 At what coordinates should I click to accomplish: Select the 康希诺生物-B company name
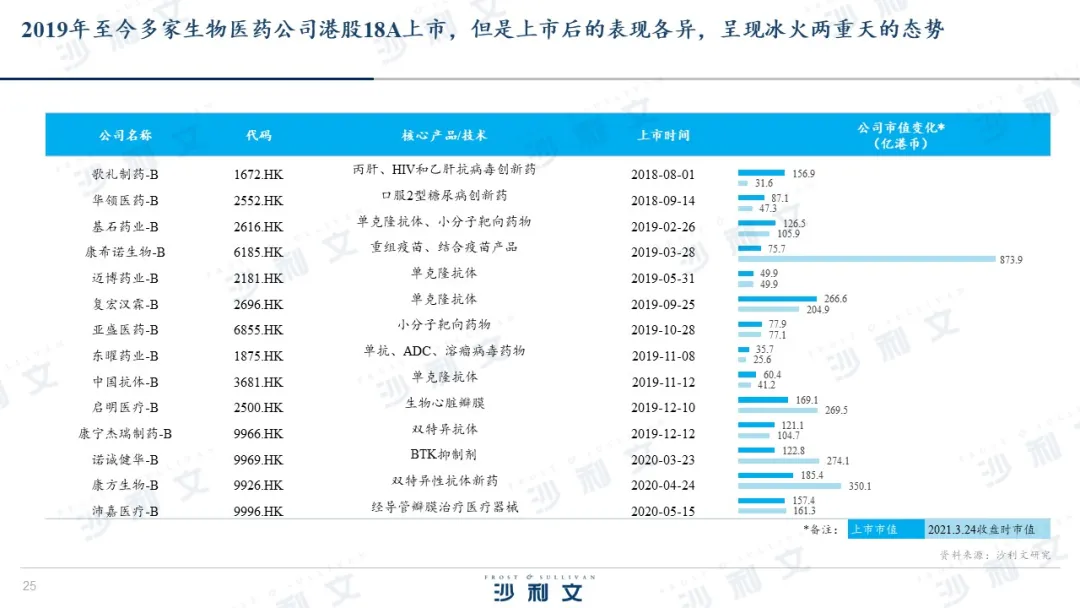(x=125, y=252)
